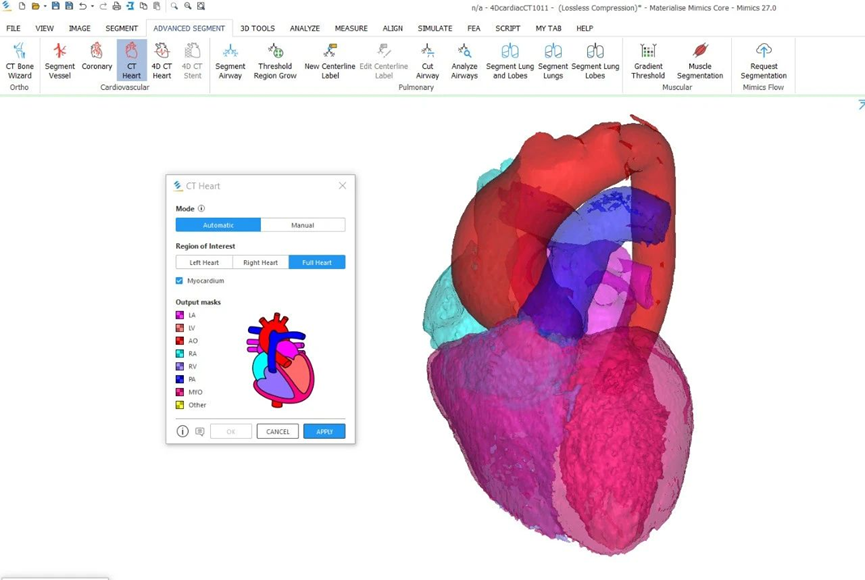The height and width of the screenshot is (580, 865).
Task: Run the Segment Lungs tool
Action: [553, 61]
